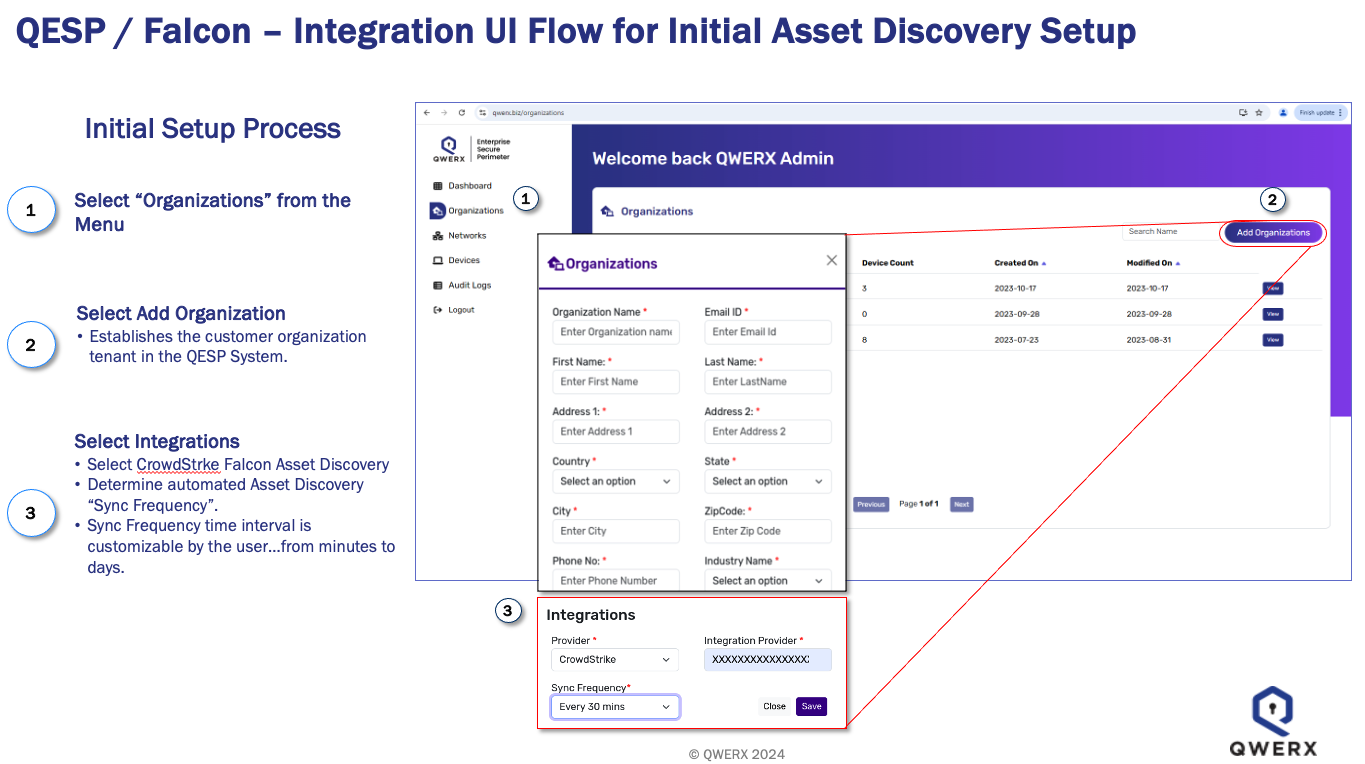Click the Add Organizations button

(x=1273, y=233)
